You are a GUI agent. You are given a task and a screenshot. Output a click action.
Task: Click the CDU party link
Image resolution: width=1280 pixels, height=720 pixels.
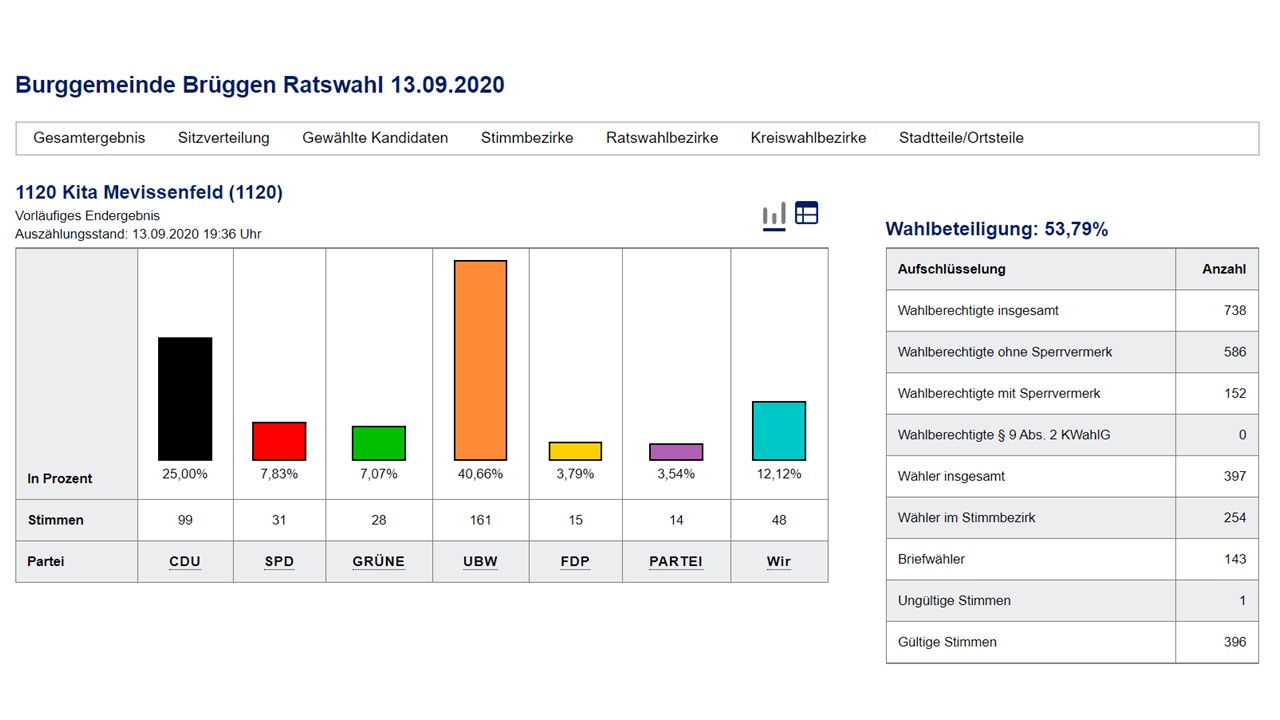pyautogui.click(x=185, y=562)
